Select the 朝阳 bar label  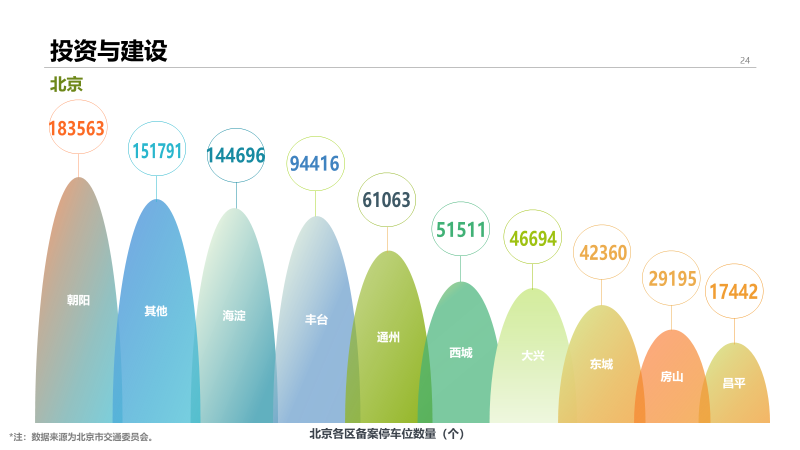tap(78, 300)
